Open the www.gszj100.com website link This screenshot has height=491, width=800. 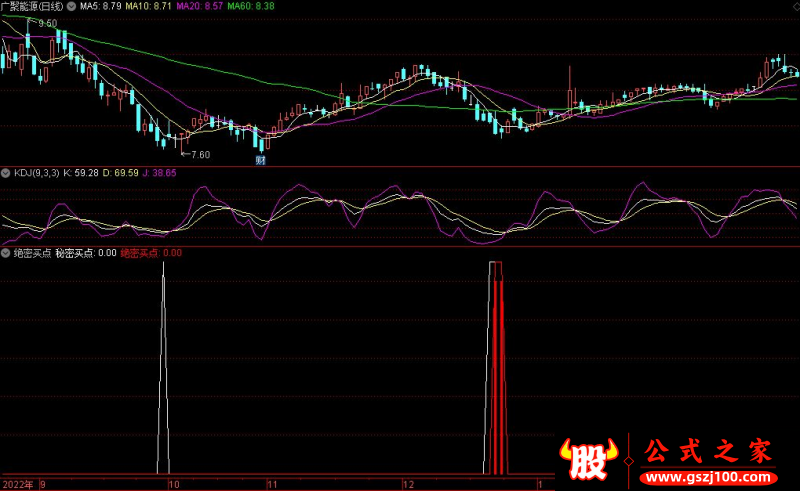point(708,474)
